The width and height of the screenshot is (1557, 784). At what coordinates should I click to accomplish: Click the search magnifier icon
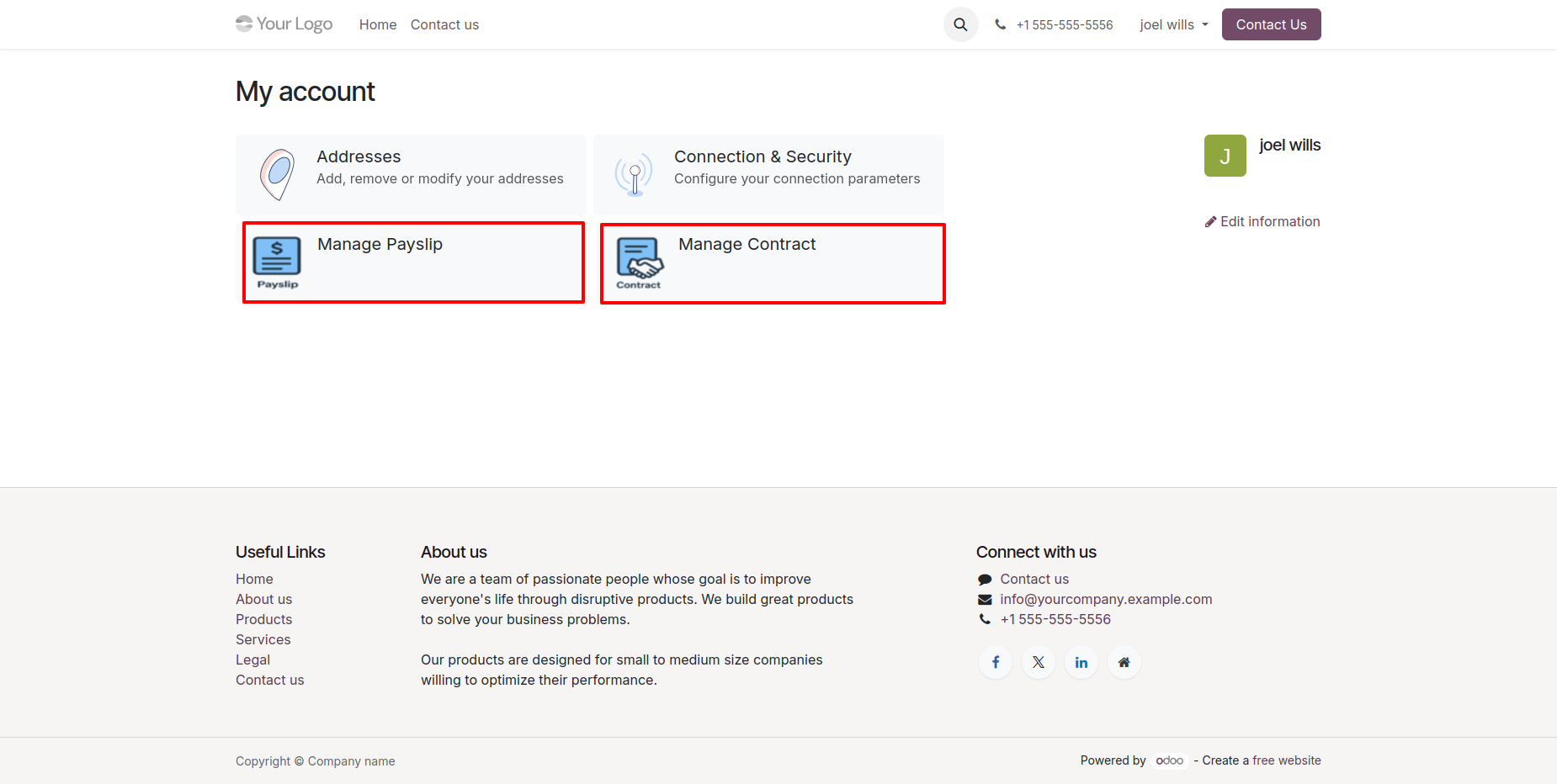click(x=960, y=24)
